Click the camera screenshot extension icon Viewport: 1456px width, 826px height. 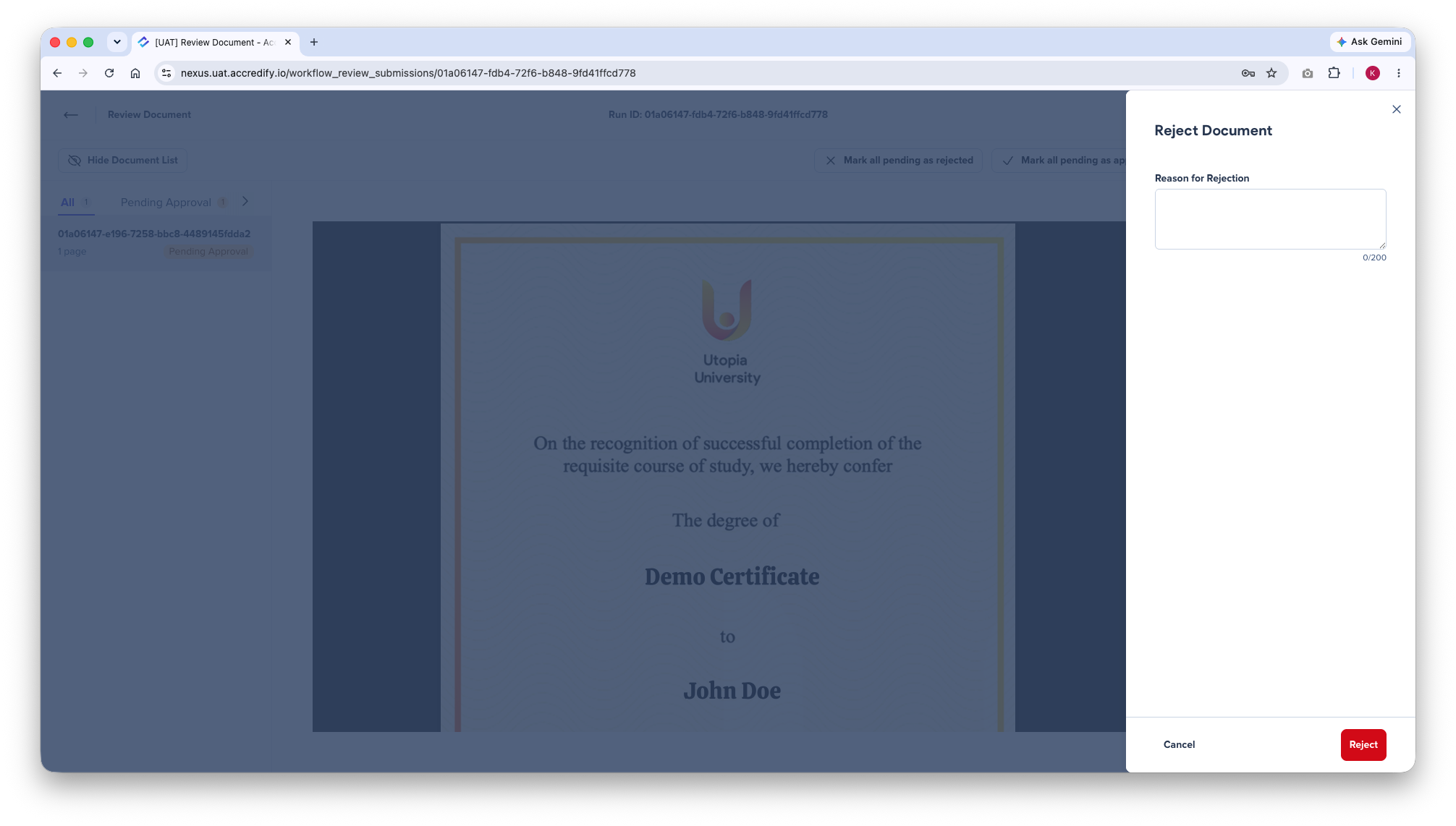click(1308, 73)
